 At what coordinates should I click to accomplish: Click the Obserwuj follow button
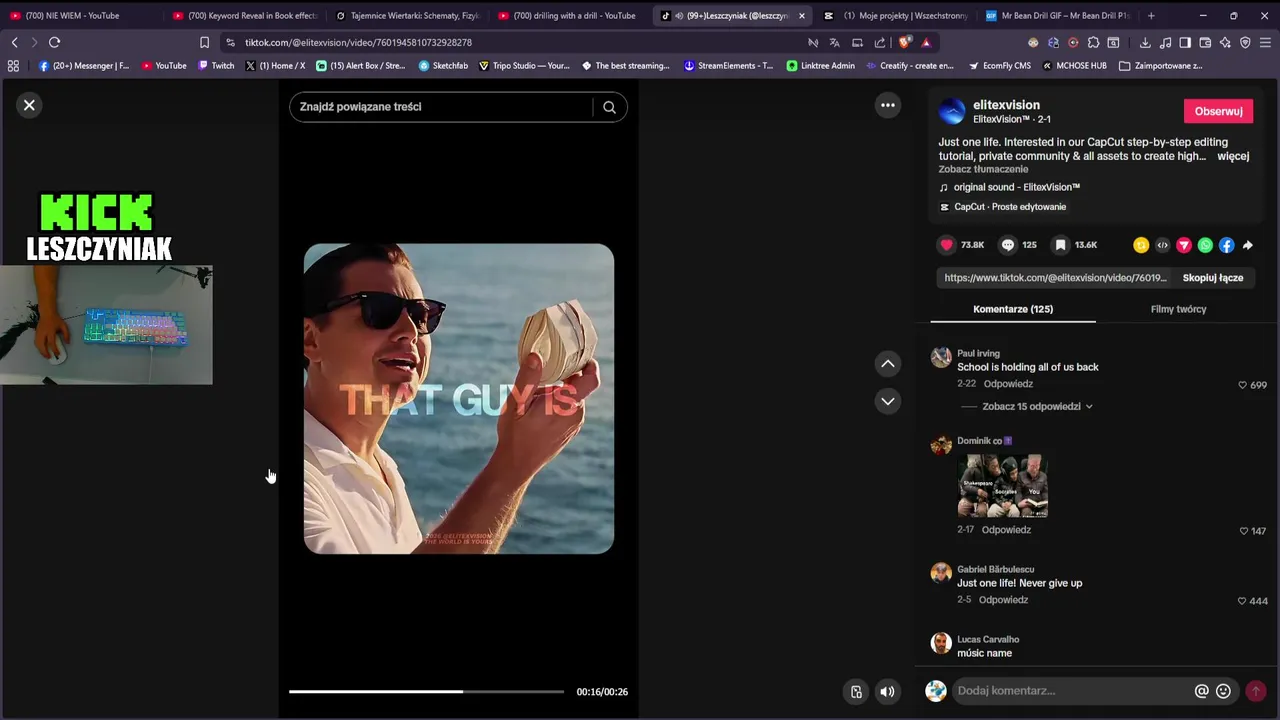pyautogui.click(x=1218, y=111)
